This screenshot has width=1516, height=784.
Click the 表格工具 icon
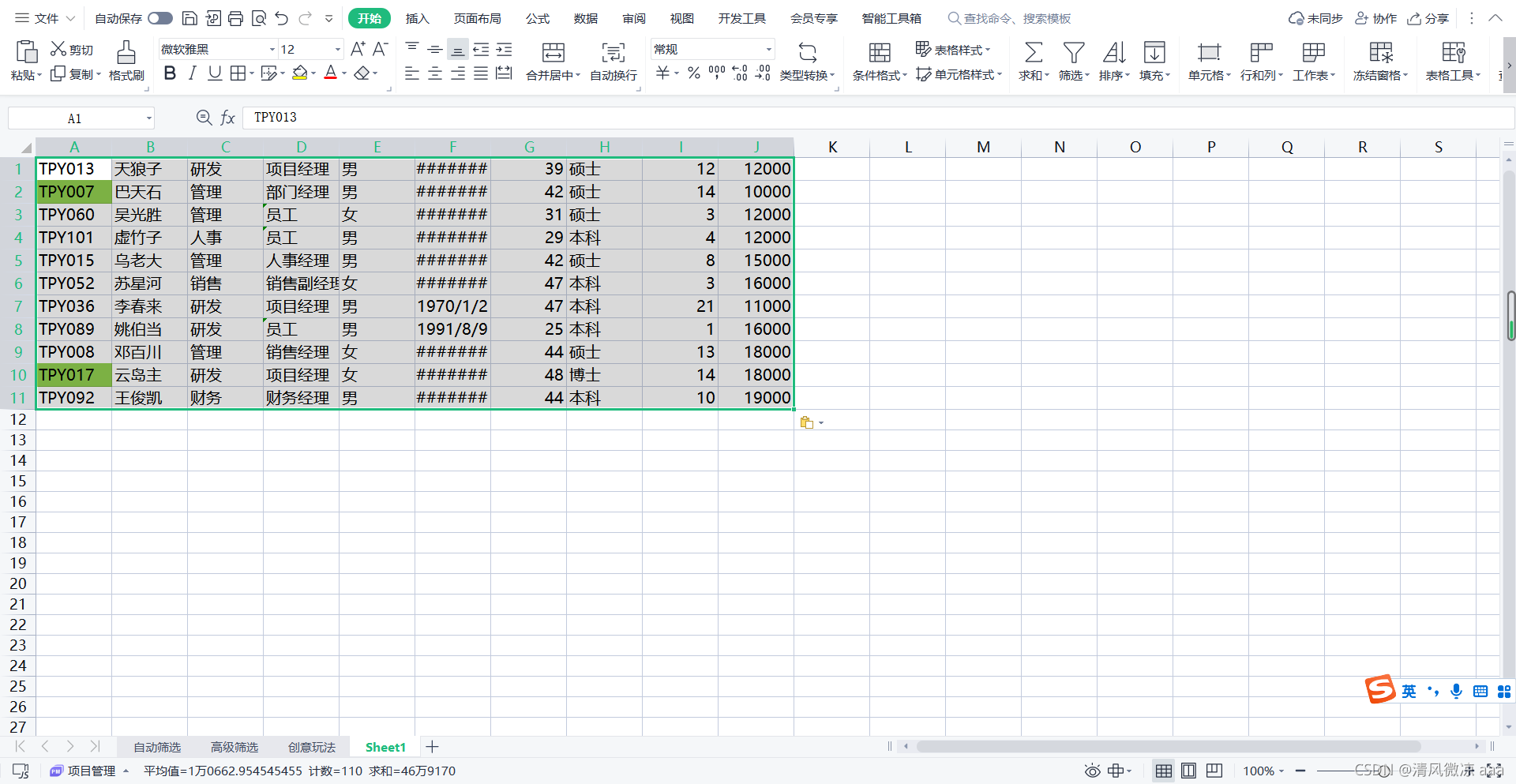(x=1454, y=52)
